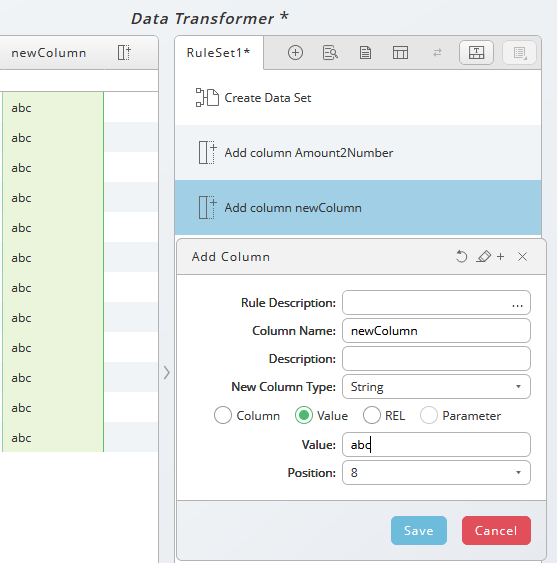Image resolution: width=557 pixels, height=563 pixels.
Task: Open the search rules icon in toolbar
Action: (x=330, y=53)
